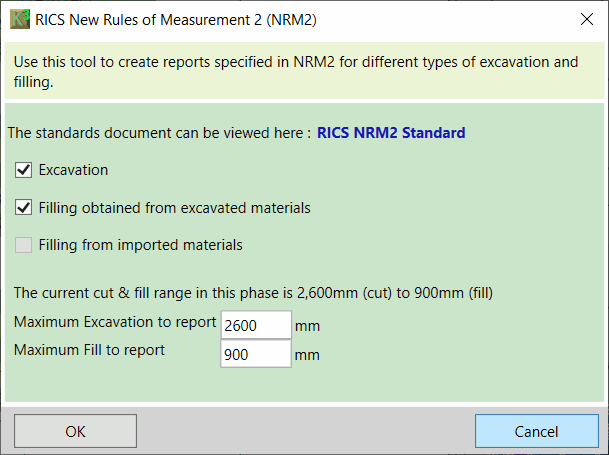Click the Filling from imported materials label
The height and width of the screenshot is (455, 609).
[x=140, y=244]
